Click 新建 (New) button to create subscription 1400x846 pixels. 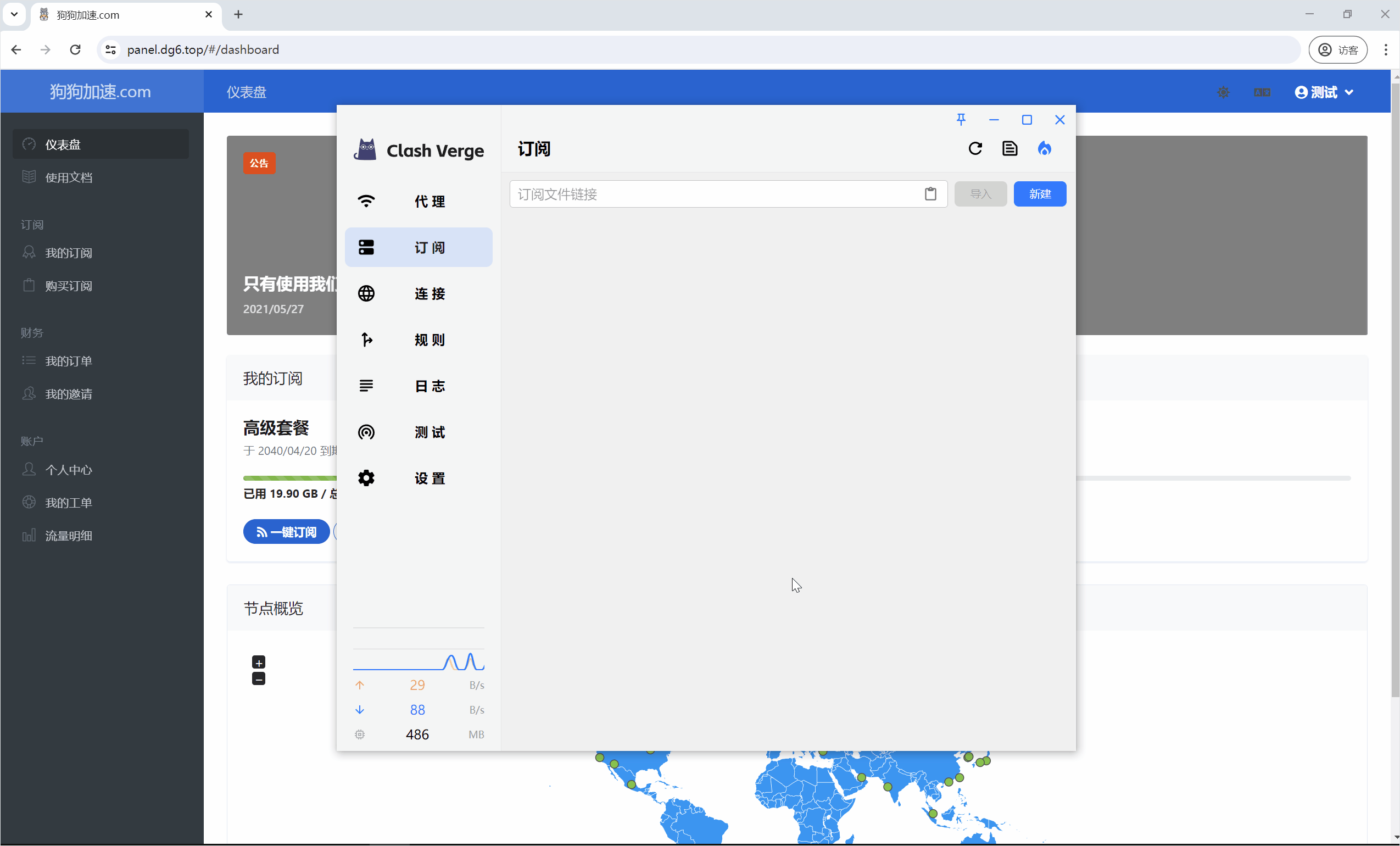[x=1040, y=193]
